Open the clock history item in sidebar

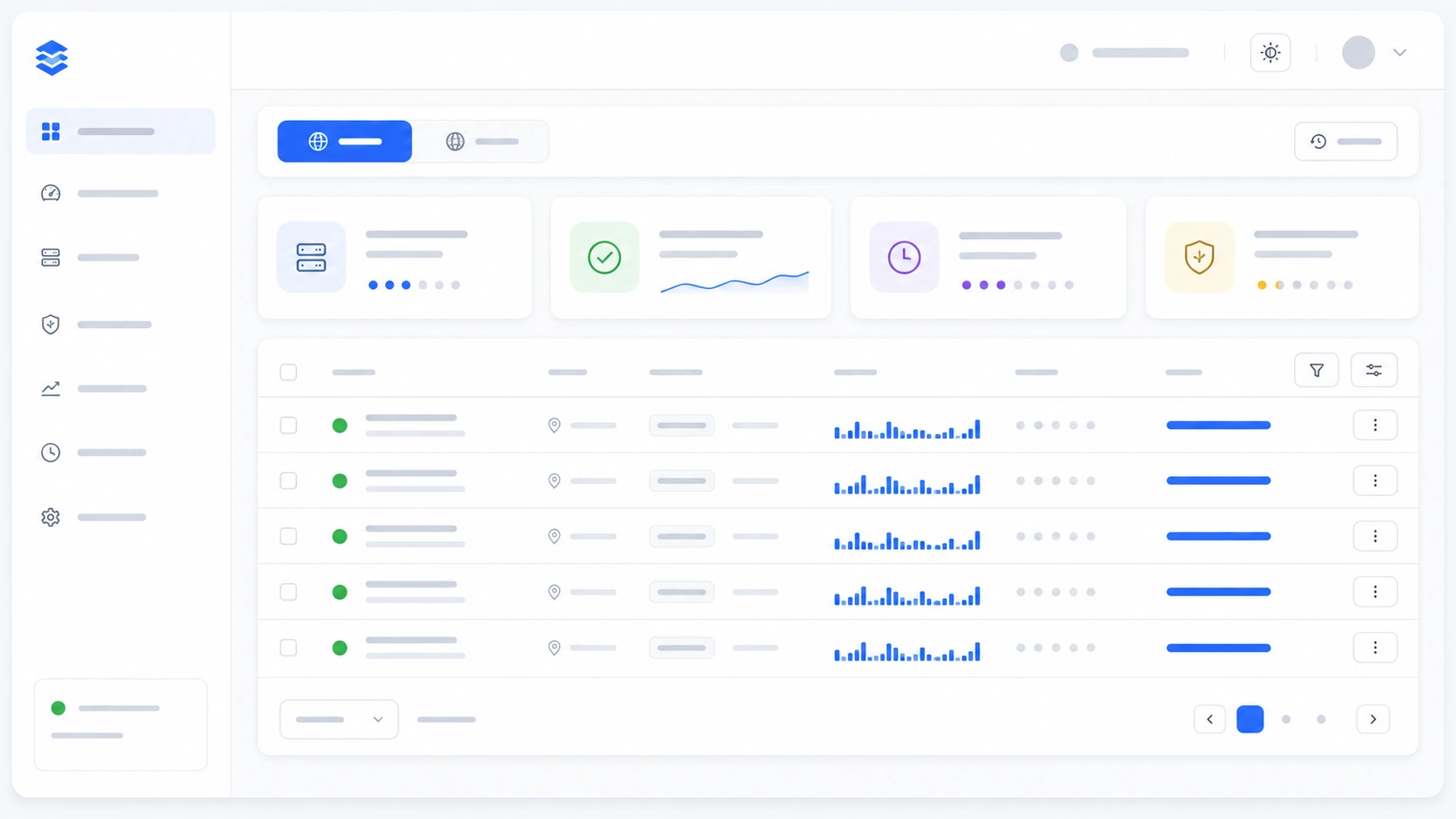pos(120,453)
